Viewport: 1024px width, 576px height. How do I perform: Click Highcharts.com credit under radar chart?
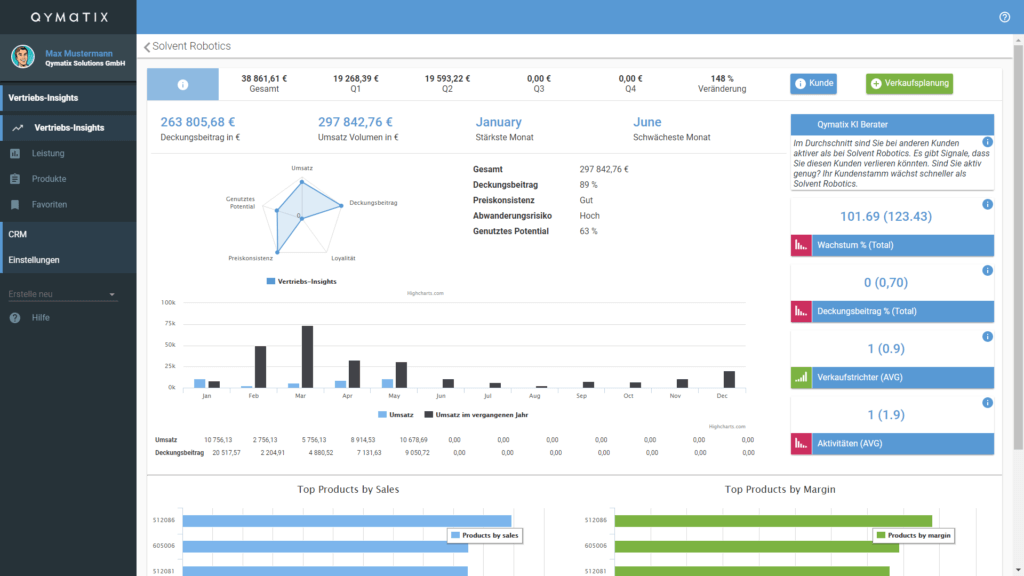425,293
